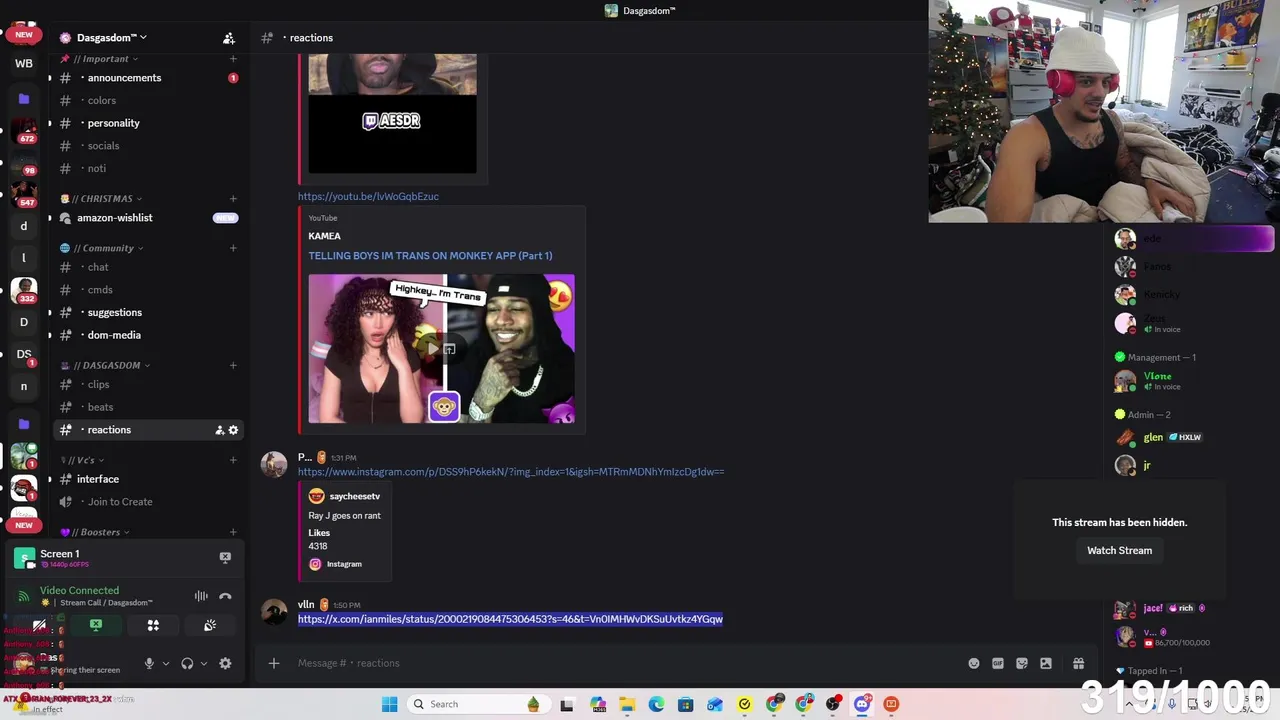Open the emoji picker in message bar
Screen dimensions: 1280x720
click(x=974, y=663)
